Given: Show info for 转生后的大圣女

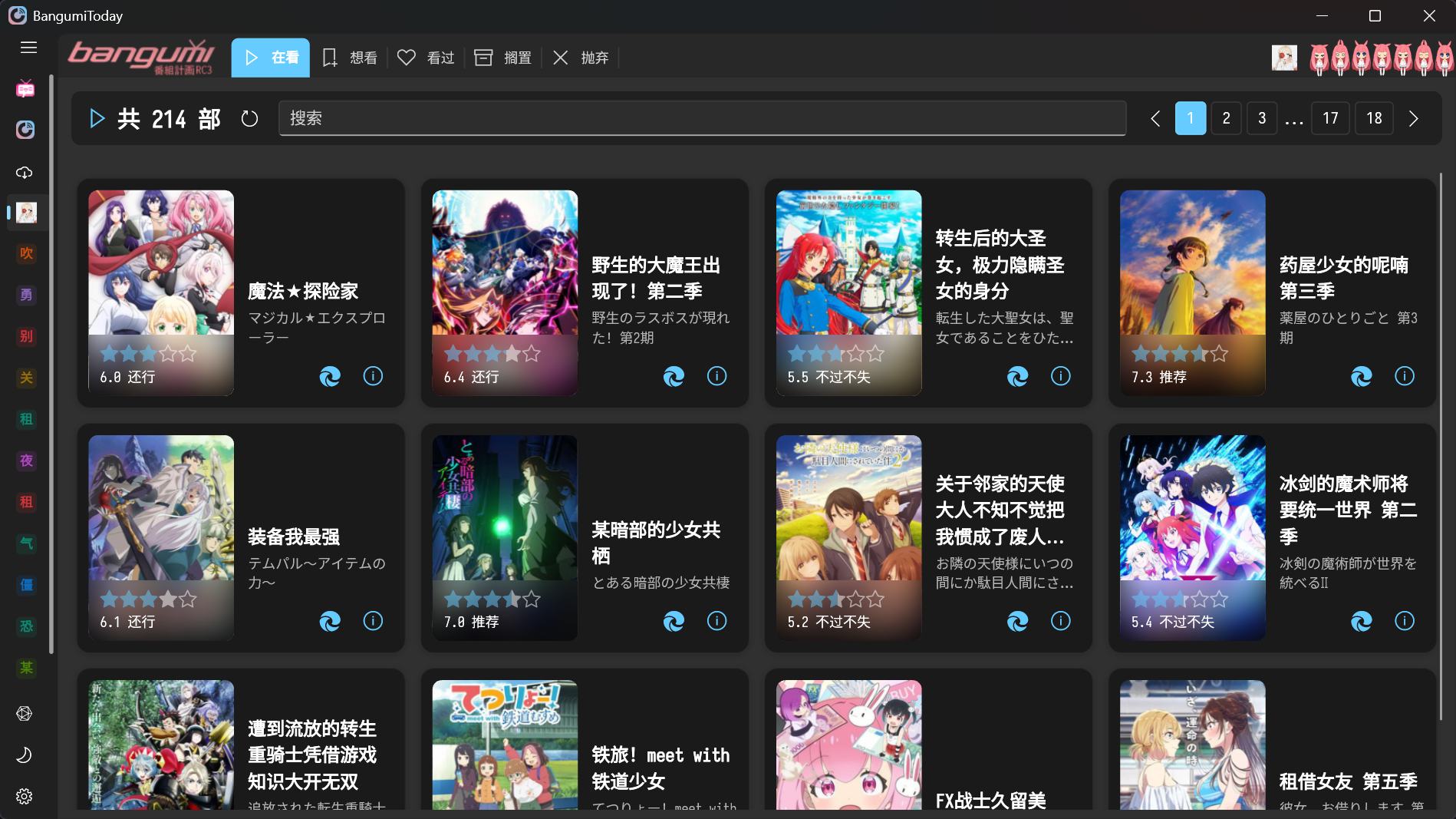Looking at the screenshot, I should click(x=1060, y=376).
